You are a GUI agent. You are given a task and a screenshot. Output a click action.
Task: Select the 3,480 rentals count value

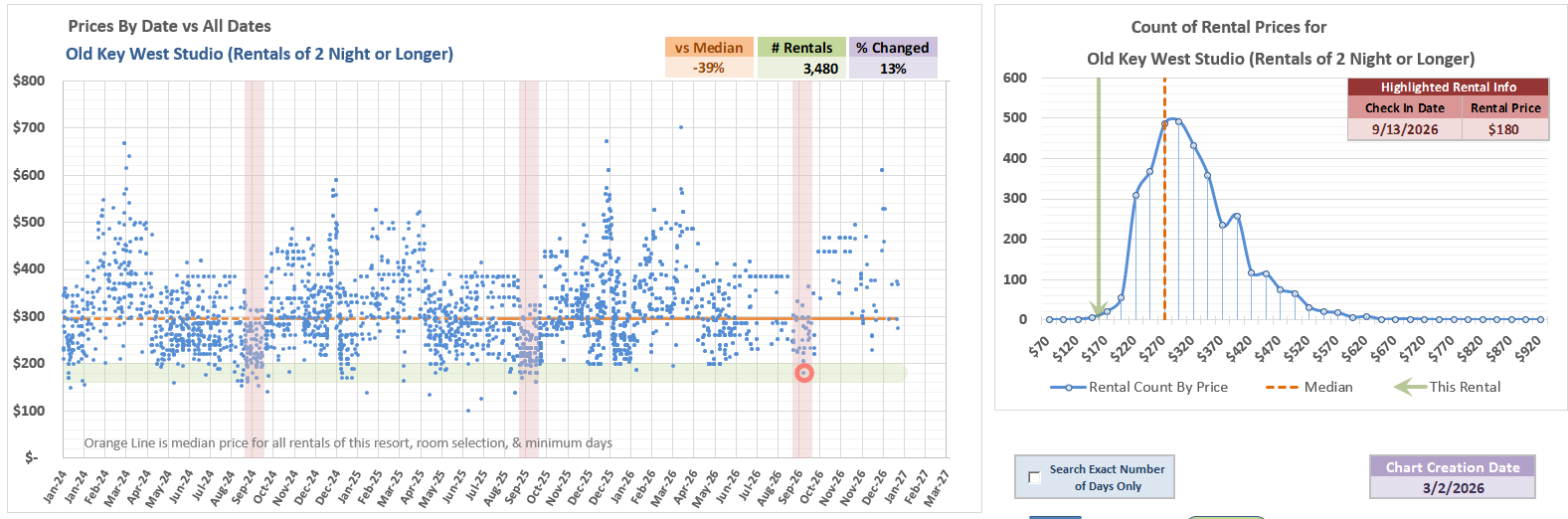(801, 69)
